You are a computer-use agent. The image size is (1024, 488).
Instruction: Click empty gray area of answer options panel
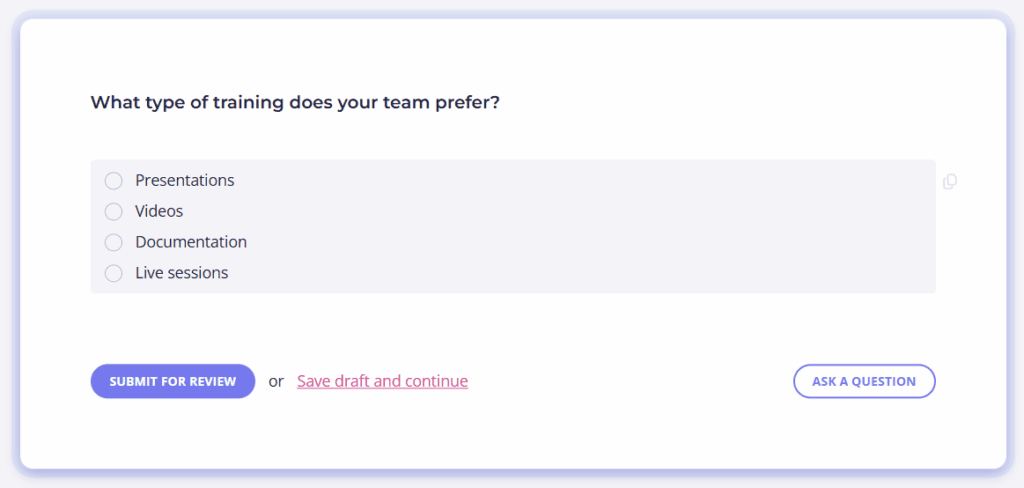588,227
